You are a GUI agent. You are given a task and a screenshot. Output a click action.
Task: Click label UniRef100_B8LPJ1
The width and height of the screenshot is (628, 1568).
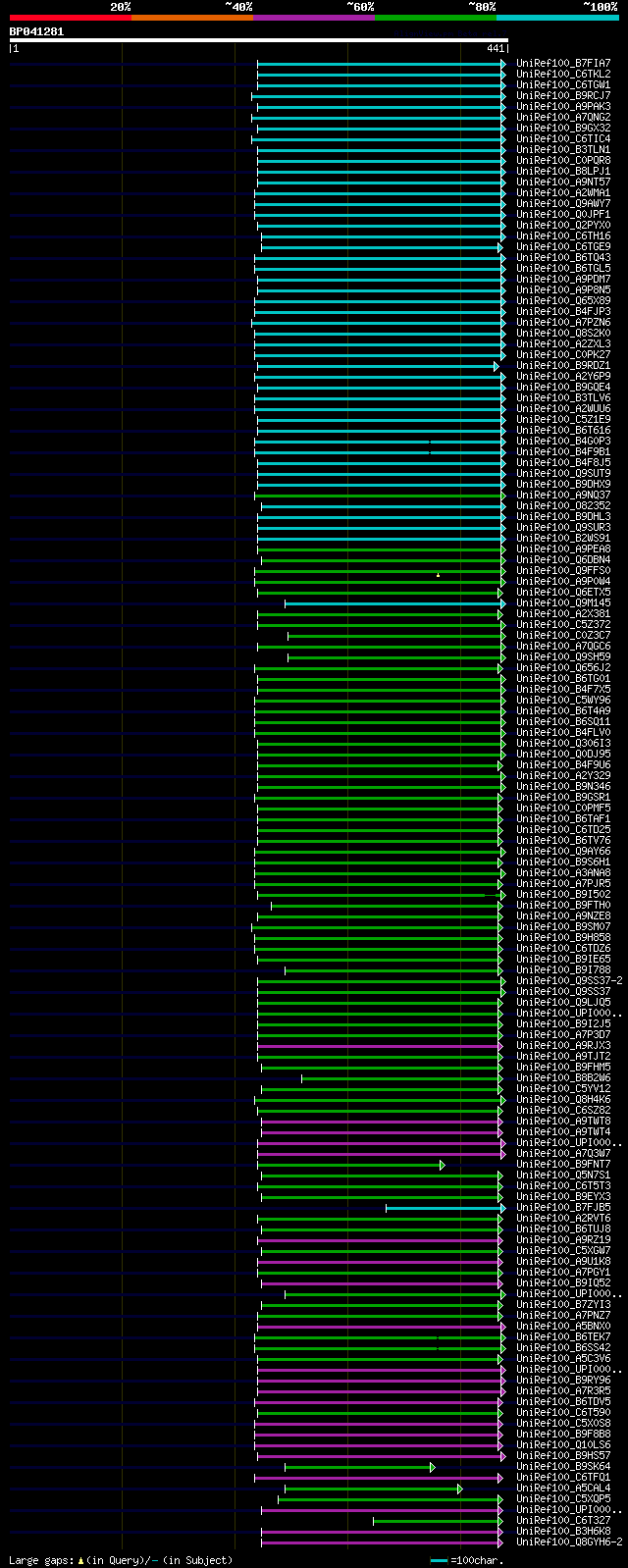tap(563, 171)
